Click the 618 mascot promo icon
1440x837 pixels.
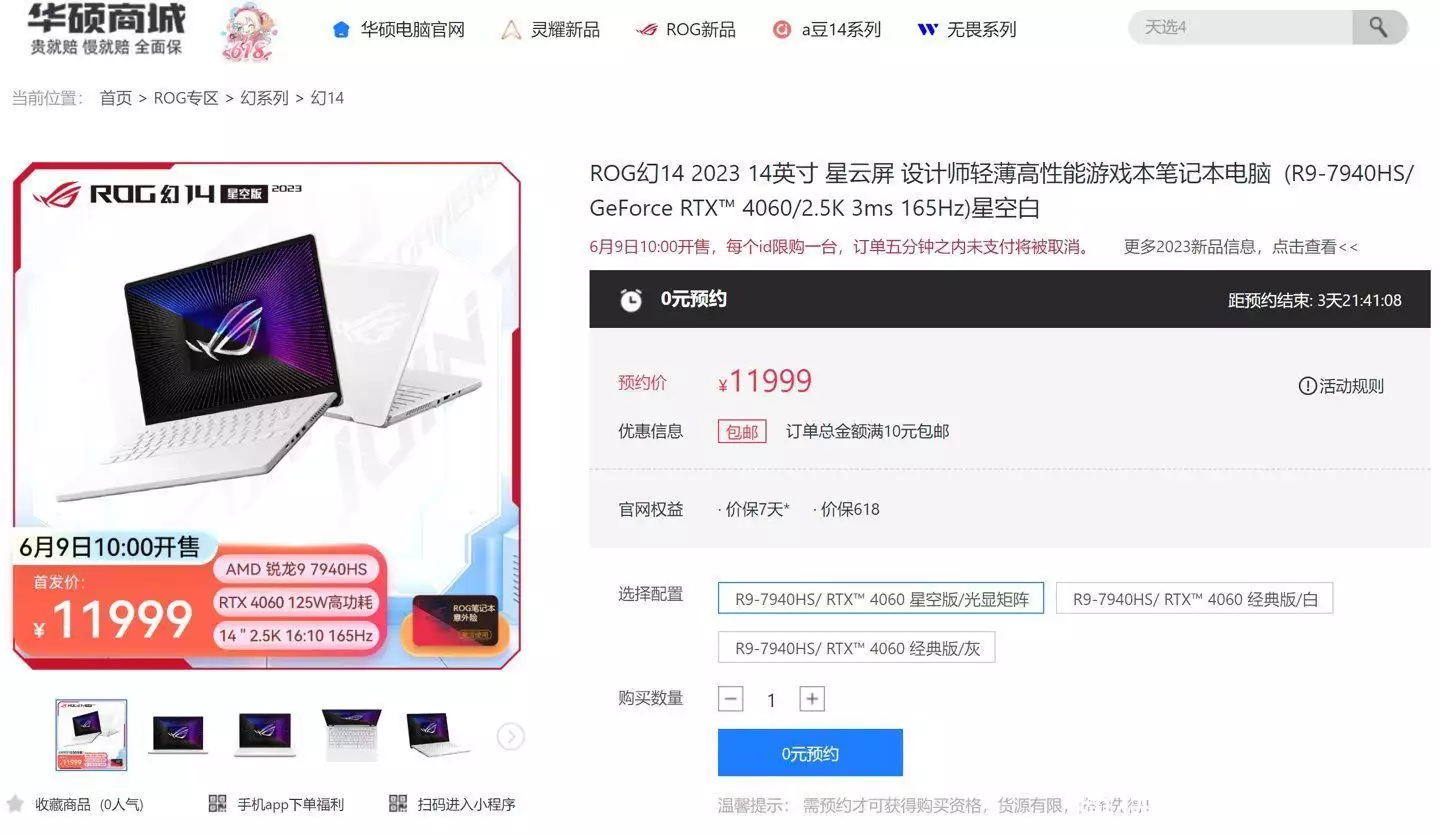246,33
